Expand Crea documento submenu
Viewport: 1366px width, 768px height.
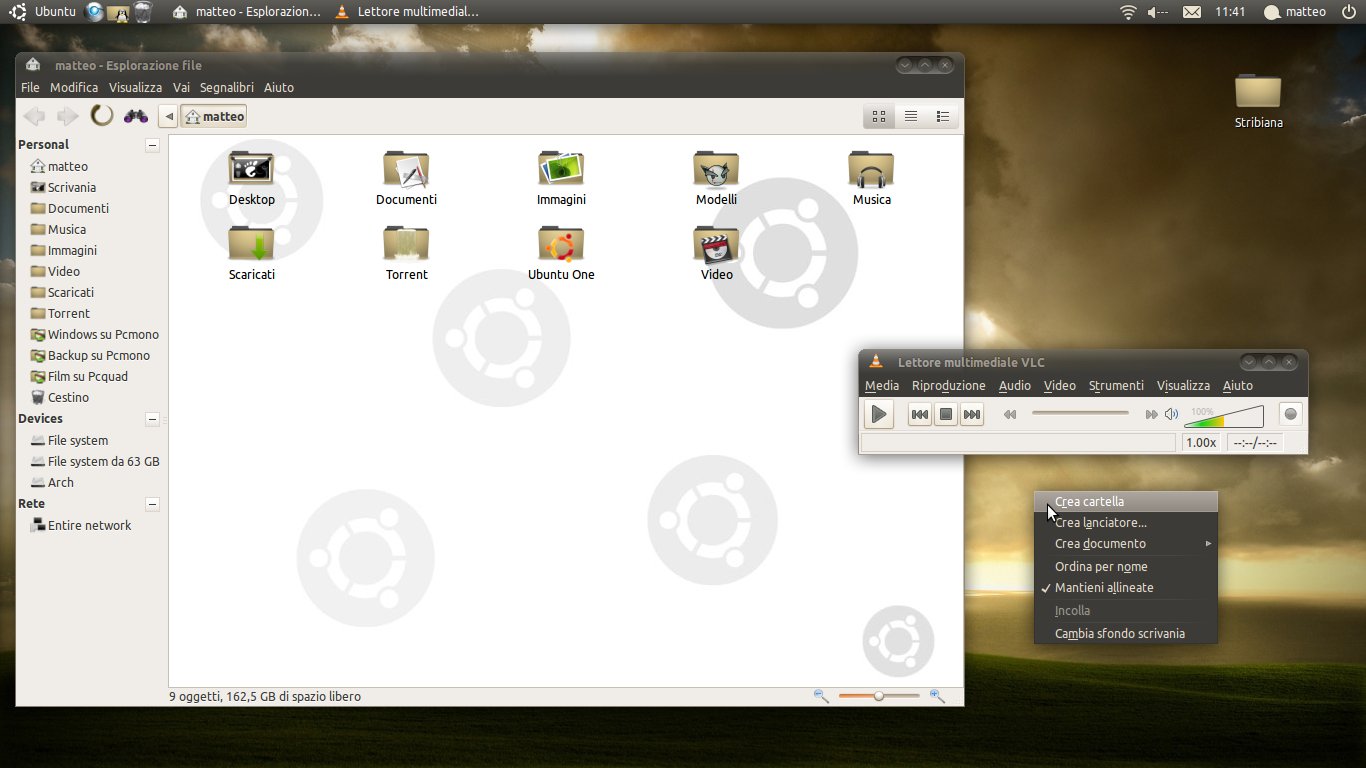[1126, 544]
